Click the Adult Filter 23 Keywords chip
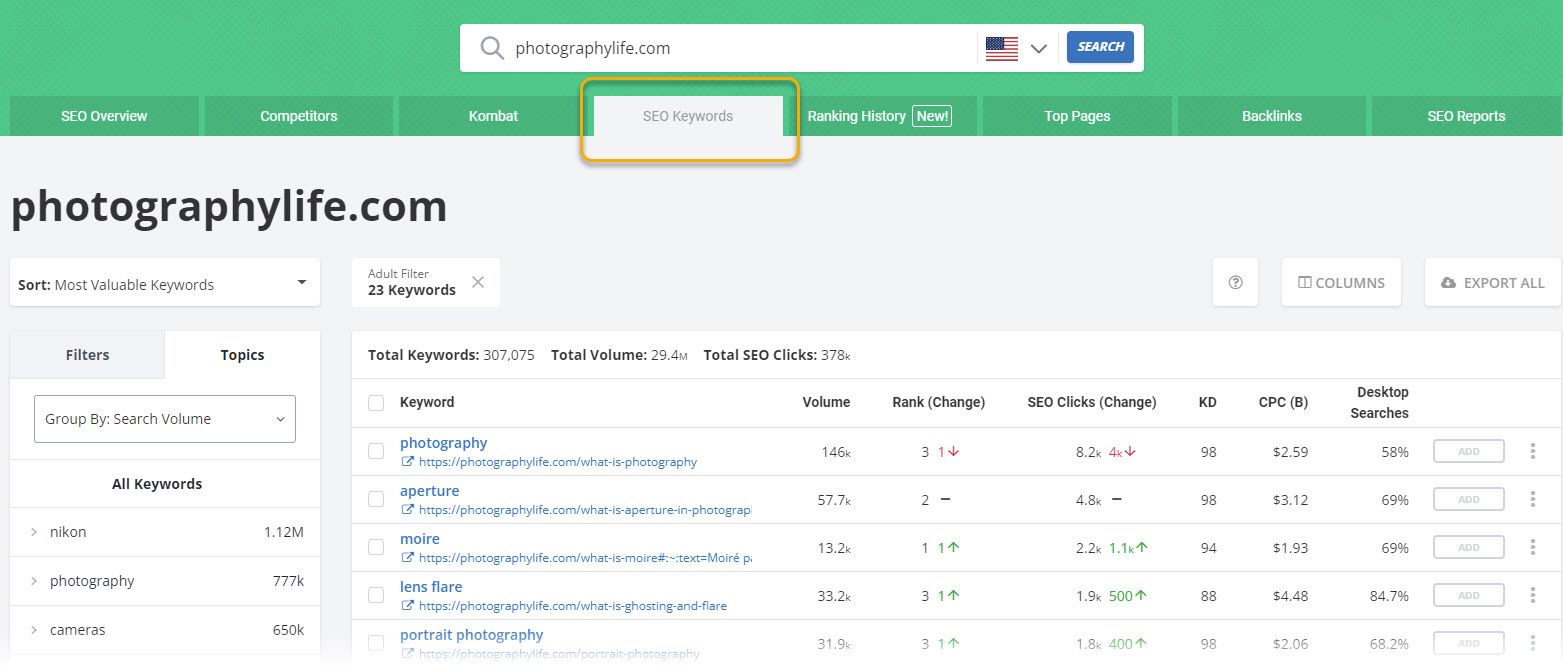The image size is (1563, 666). pyautogui.click(x=426, y=282)
